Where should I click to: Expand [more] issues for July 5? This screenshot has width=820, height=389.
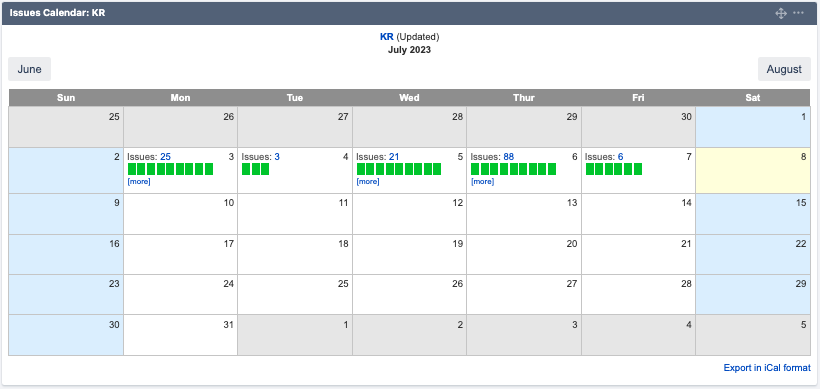click(x=368, y=181)
